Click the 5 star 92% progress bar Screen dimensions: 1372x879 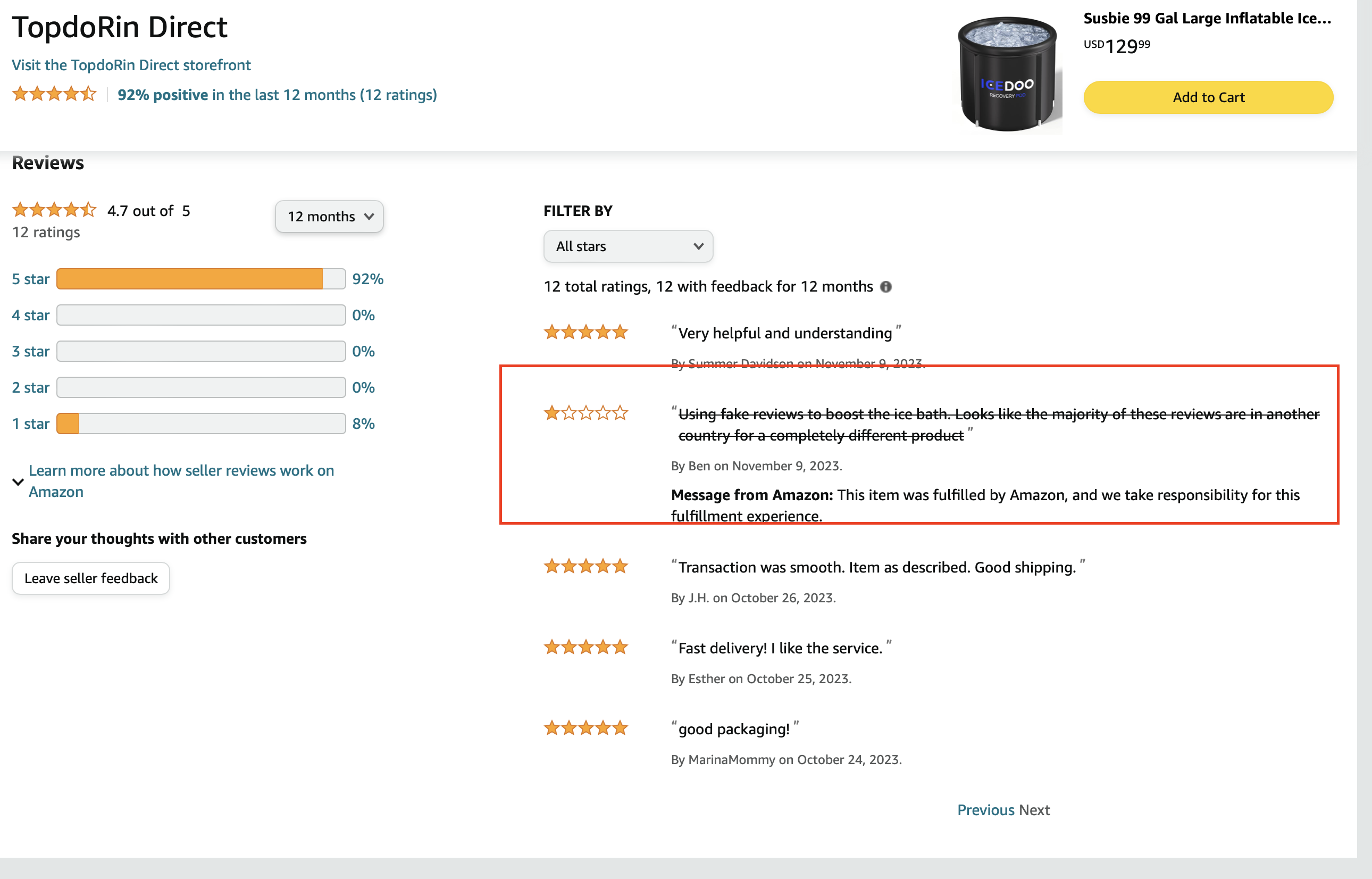coord(201,279)
